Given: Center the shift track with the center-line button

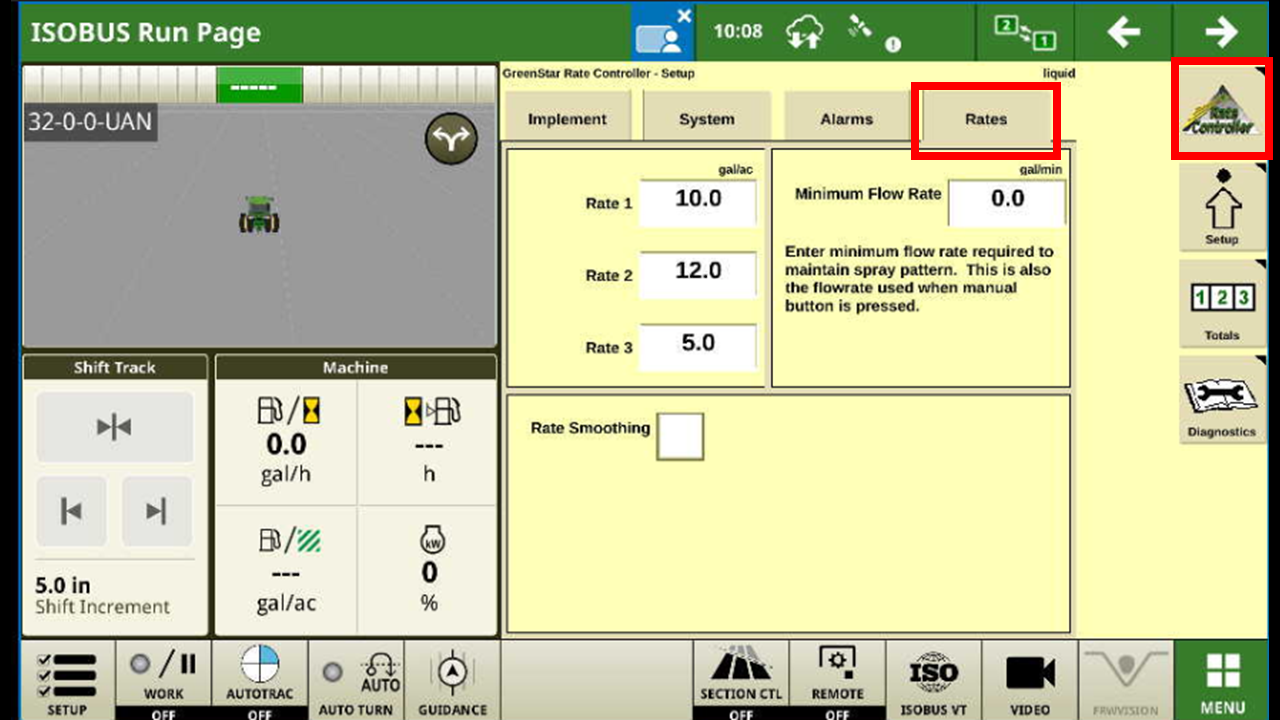Looking at the screenshot, I should (114, 427).
